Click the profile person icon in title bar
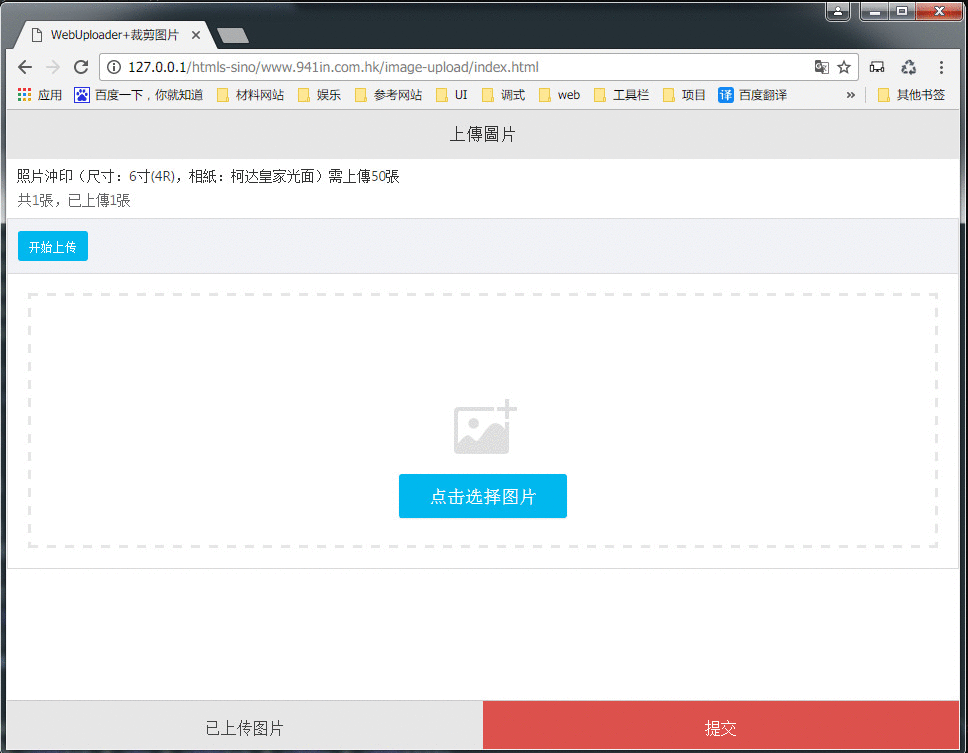Viewport: 968px width, 753px height. click(x=837, y=10)
